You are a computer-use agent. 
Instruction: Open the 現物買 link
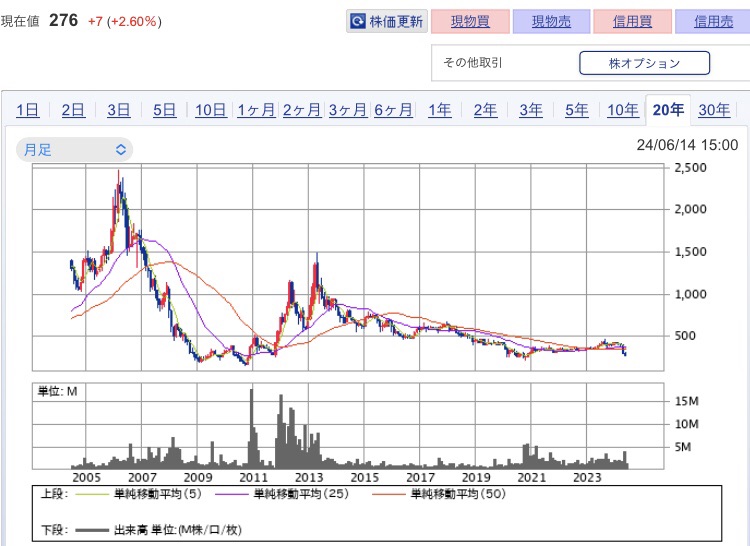(x=470, y=22)
